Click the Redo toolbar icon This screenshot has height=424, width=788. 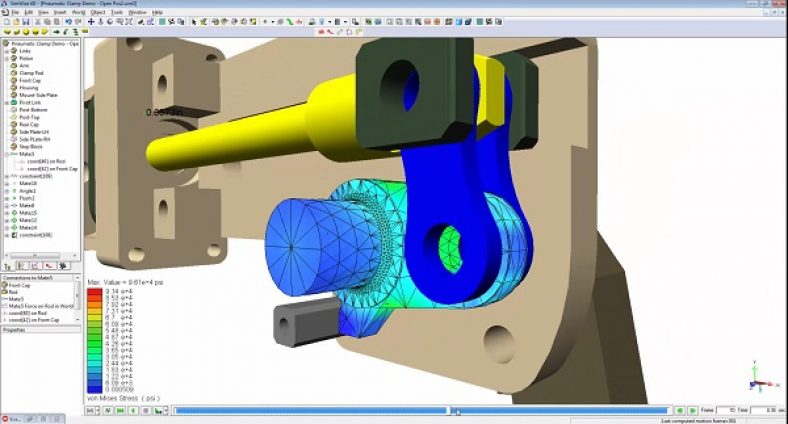click(x=78, y=22)
